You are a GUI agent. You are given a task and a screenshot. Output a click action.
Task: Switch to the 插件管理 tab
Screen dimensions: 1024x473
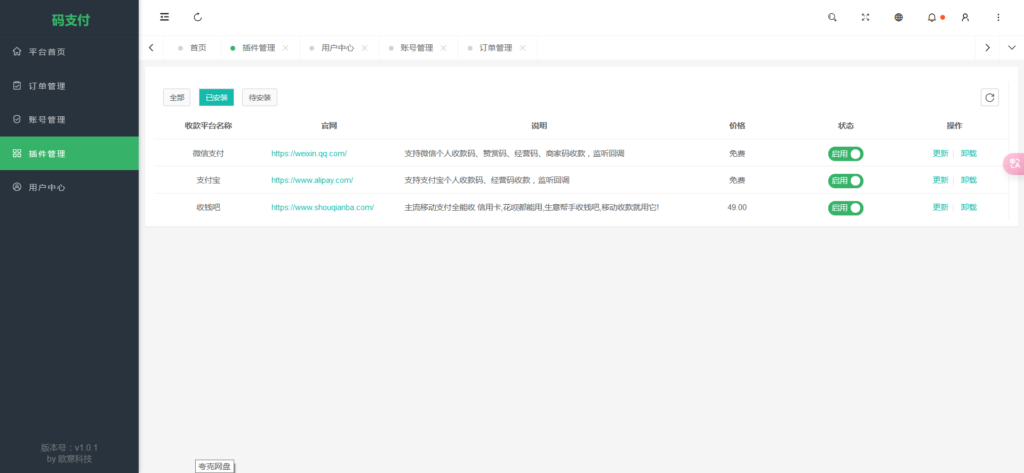pos(259,48)
